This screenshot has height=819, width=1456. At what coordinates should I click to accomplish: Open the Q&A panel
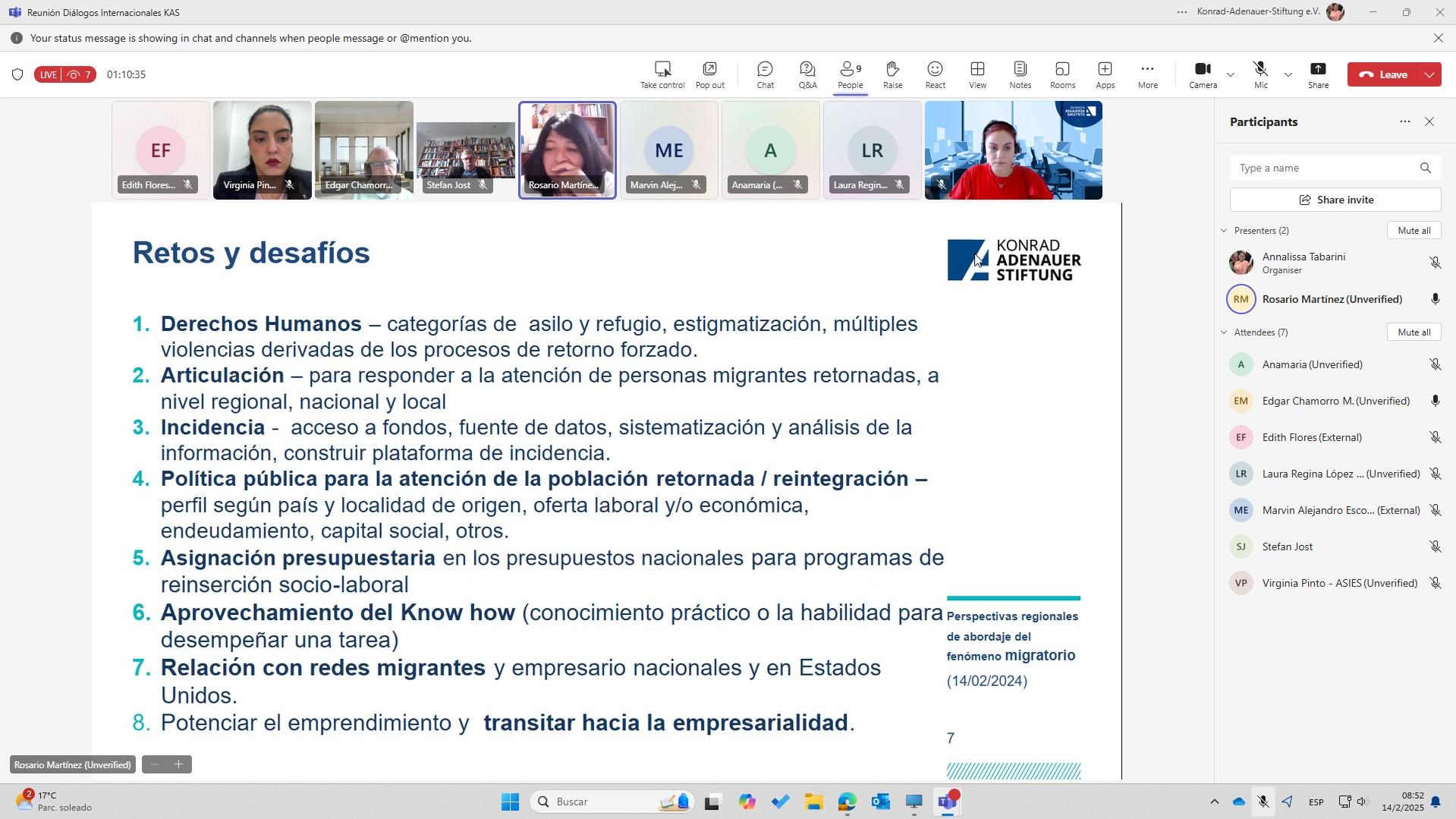pyautogui.click(x=807, y=74)
